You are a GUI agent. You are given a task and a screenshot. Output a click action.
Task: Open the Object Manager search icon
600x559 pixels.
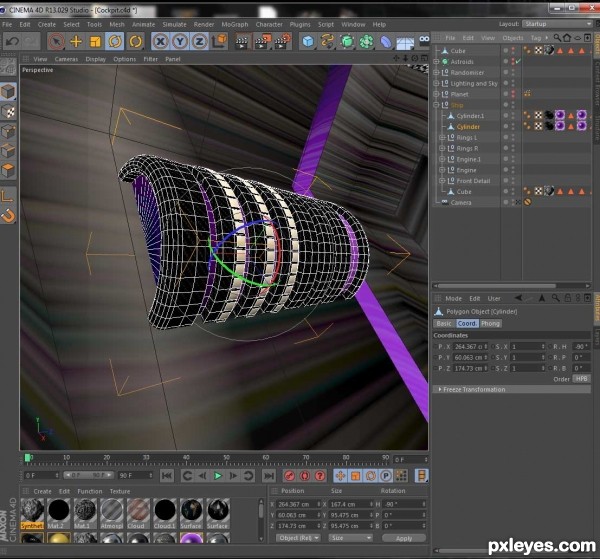click(557, 37)
